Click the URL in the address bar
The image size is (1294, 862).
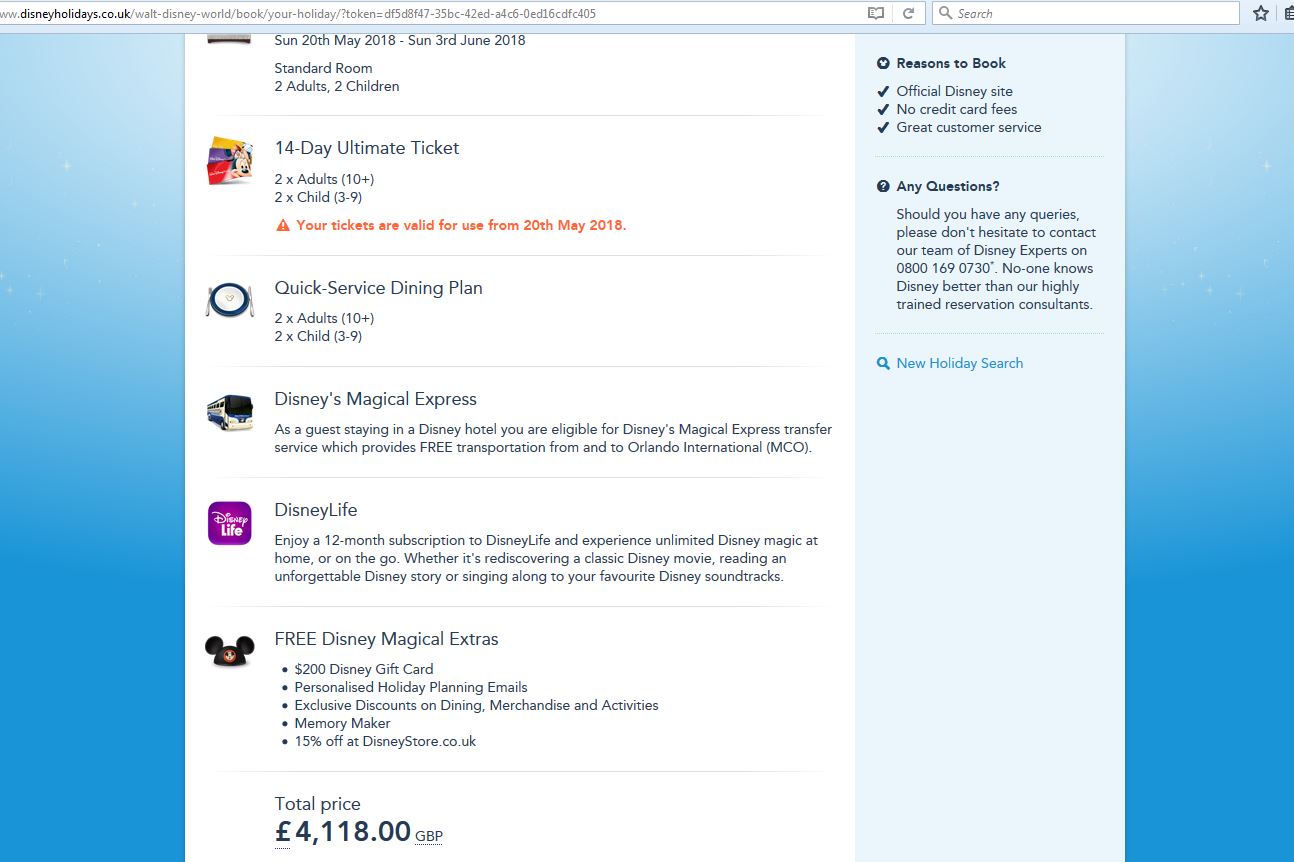pyautogui.click(x=300, y=13)
